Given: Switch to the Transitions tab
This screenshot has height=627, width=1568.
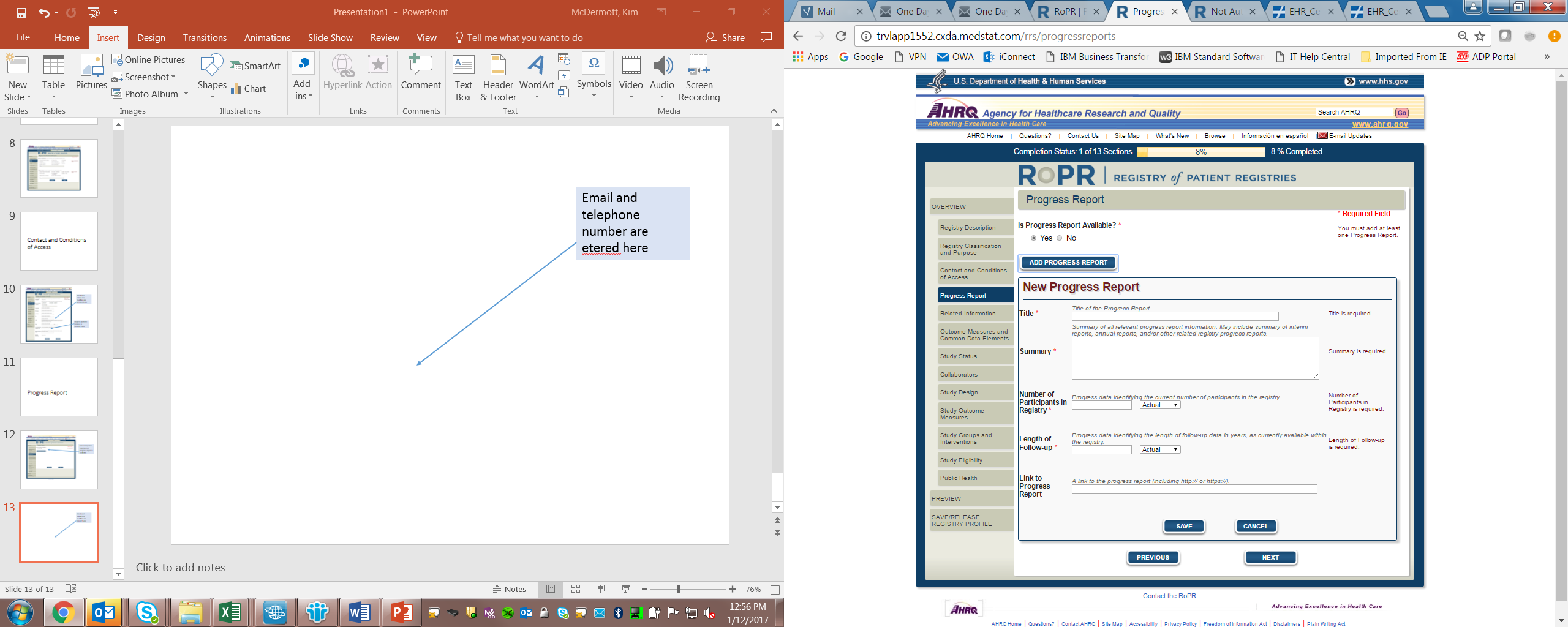Looking at the screenshot, I should [x=205, y=38].
